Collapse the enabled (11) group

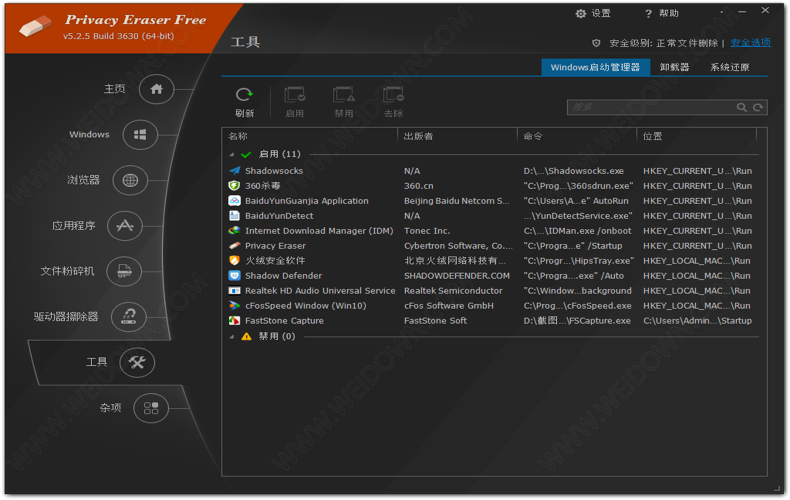(232, 155)
